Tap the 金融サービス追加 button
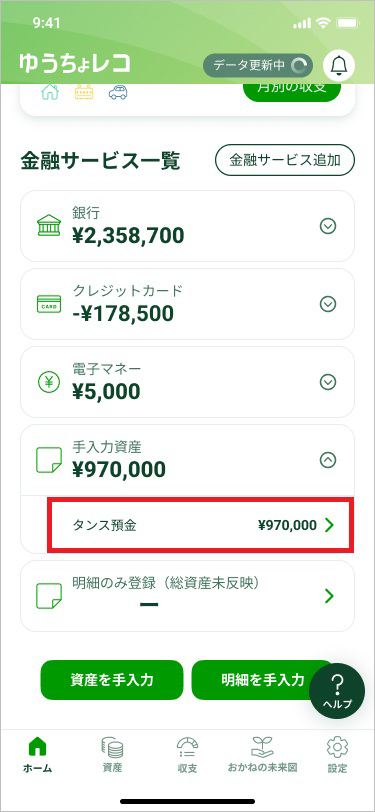375x812 pixels. (285, 160)
